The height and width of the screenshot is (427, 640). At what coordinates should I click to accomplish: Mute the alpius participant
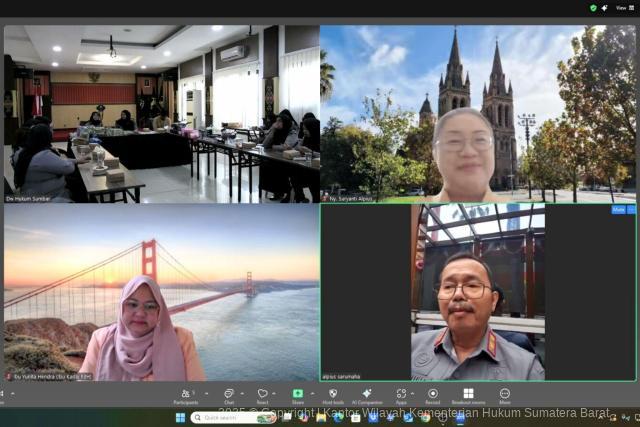pyautogui.click(x=618, y=210)
